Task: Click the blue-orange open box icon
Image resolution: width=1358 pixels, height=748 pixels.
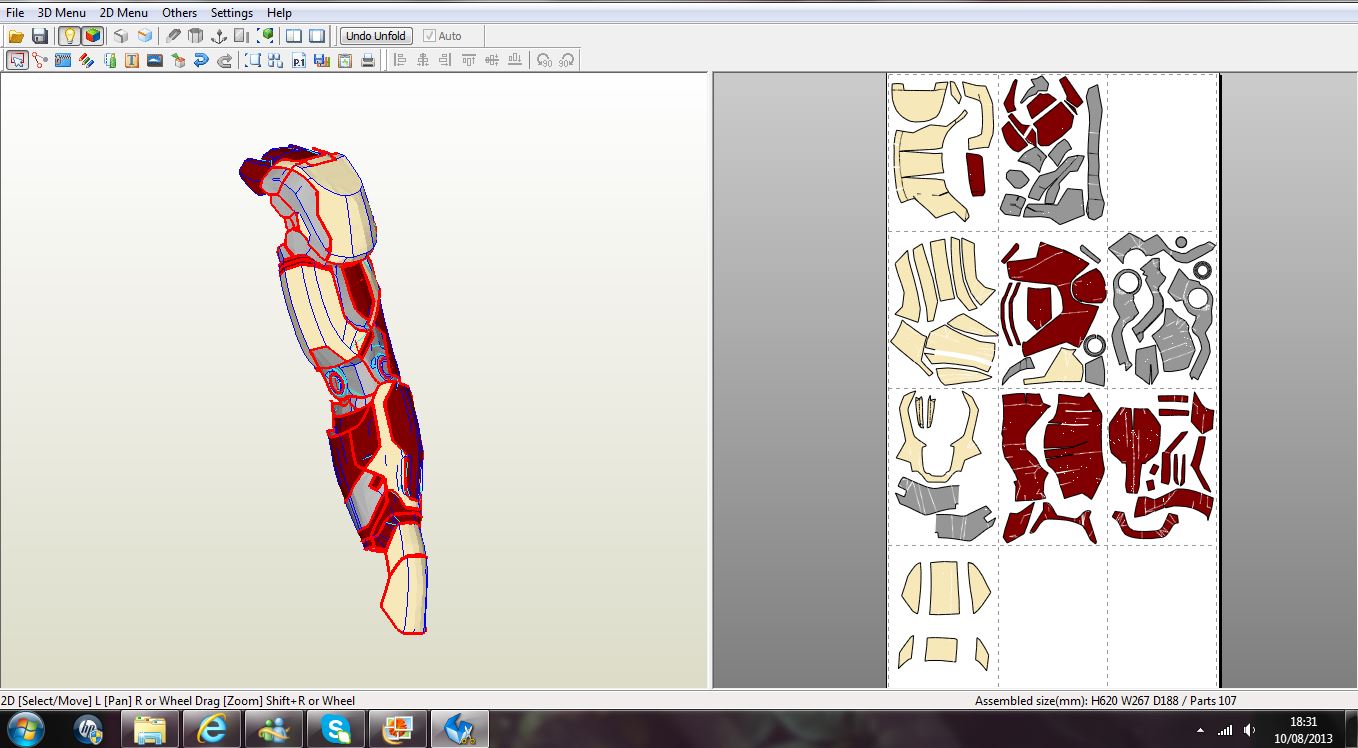Action: 145,36
